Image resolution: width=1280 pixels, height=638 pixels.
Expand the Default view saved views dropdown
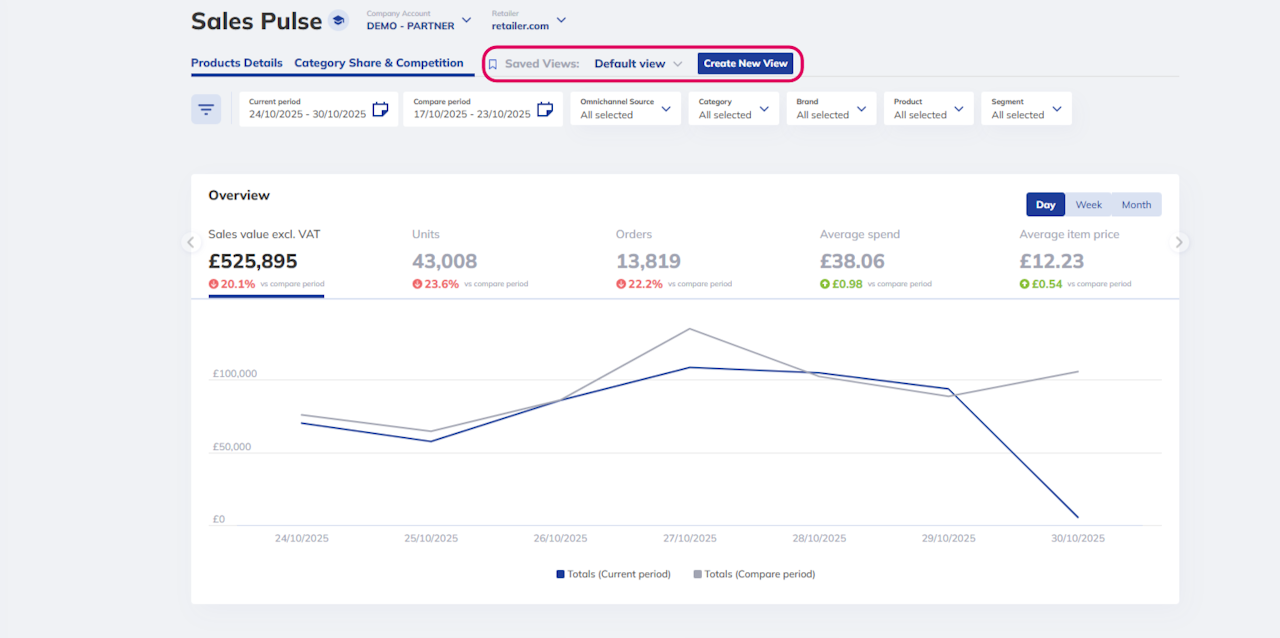pyautogui.click(x=638, y=64)
